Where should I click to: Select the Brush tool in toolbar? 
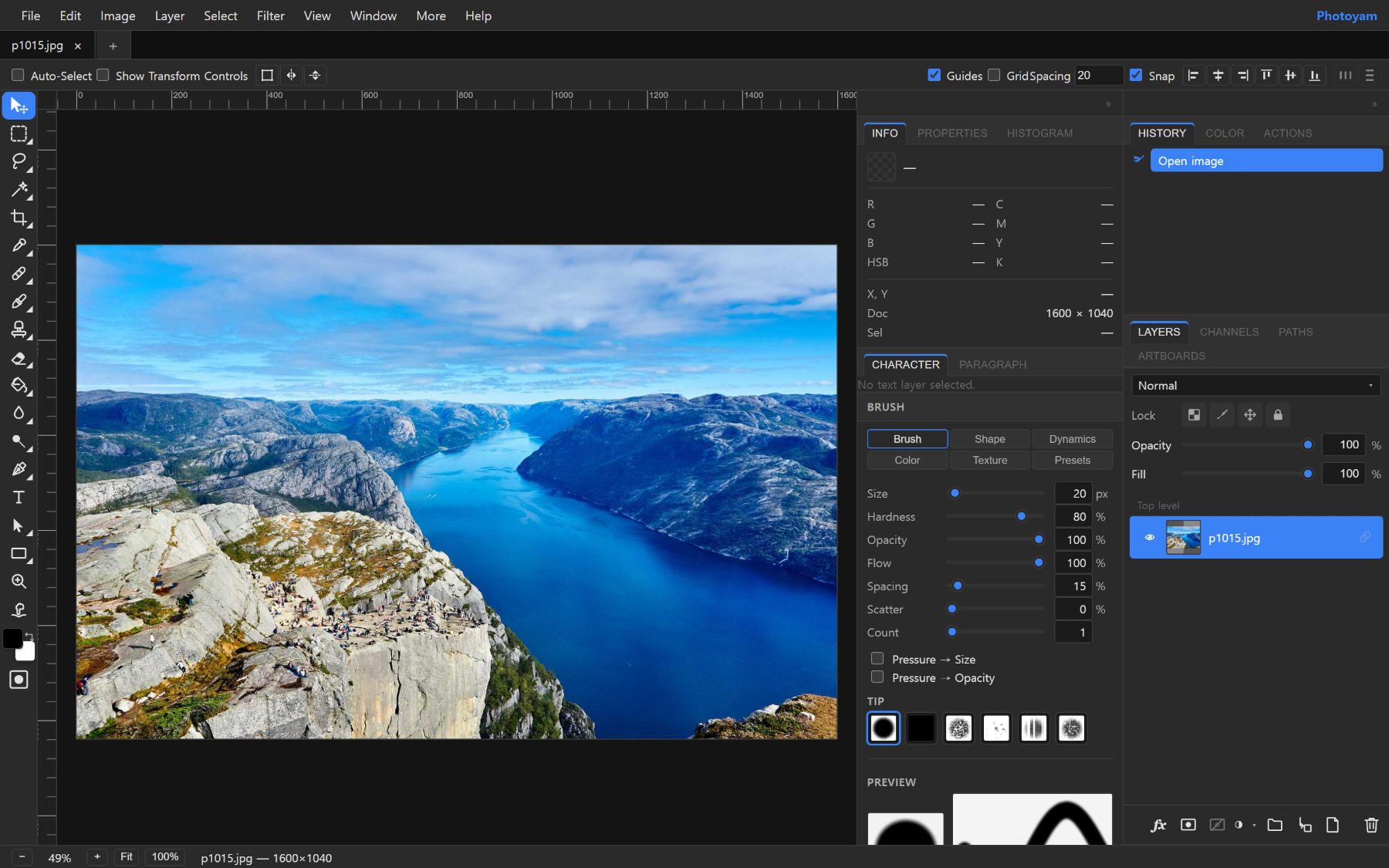pos(19,302)
